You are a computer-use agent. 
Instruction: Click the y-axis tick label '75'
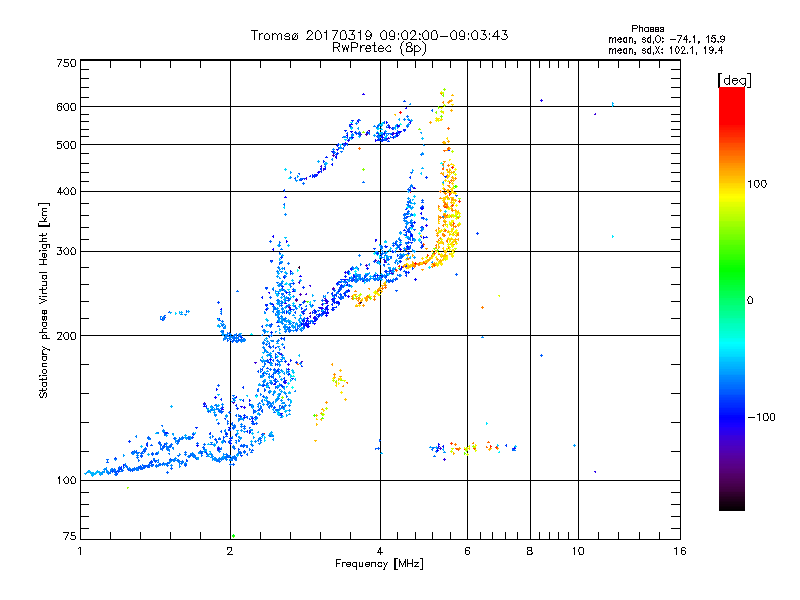click(x=70, y=536)
